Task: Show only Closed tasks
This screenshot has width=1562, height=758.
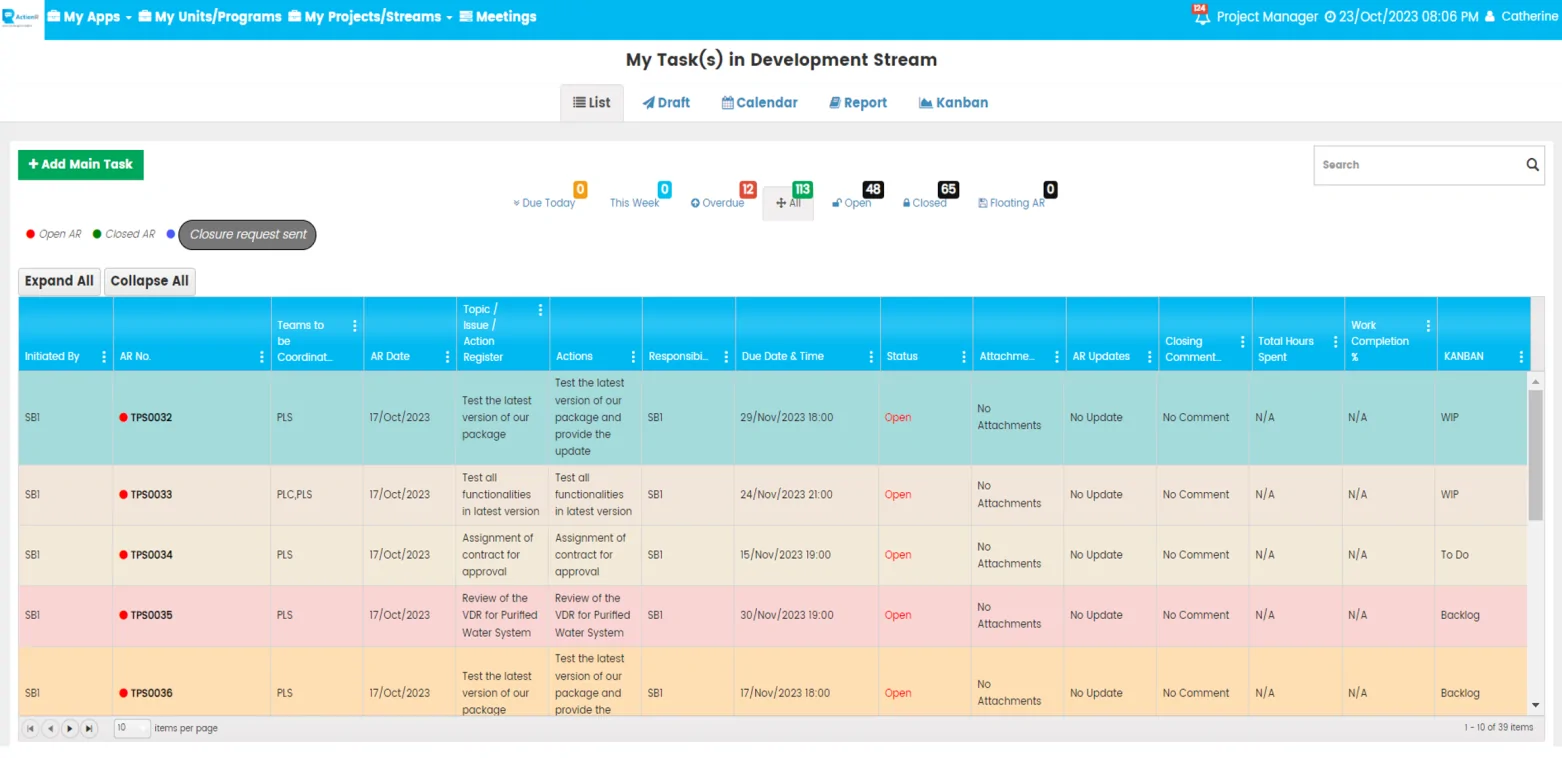Action: coord(924,203)
